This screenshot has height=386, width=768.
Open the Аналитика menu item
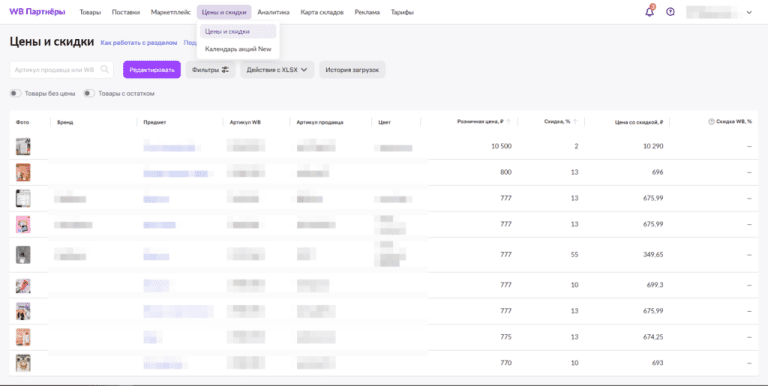pyautogui.click(x=273, y=12)
